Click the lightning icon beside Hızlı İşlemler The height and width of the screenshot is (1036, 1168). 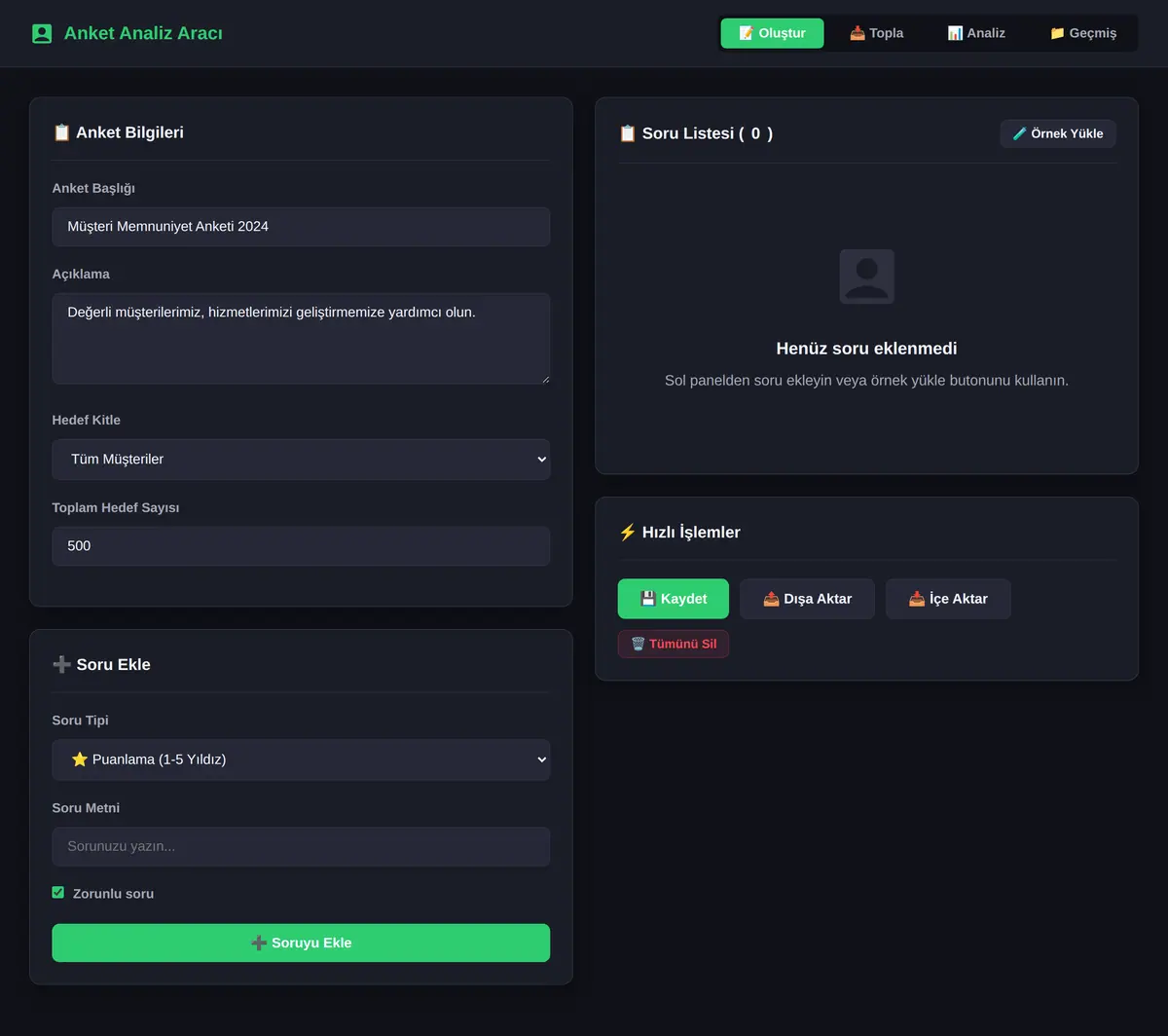pyautogui.click(x=628, y=533)
